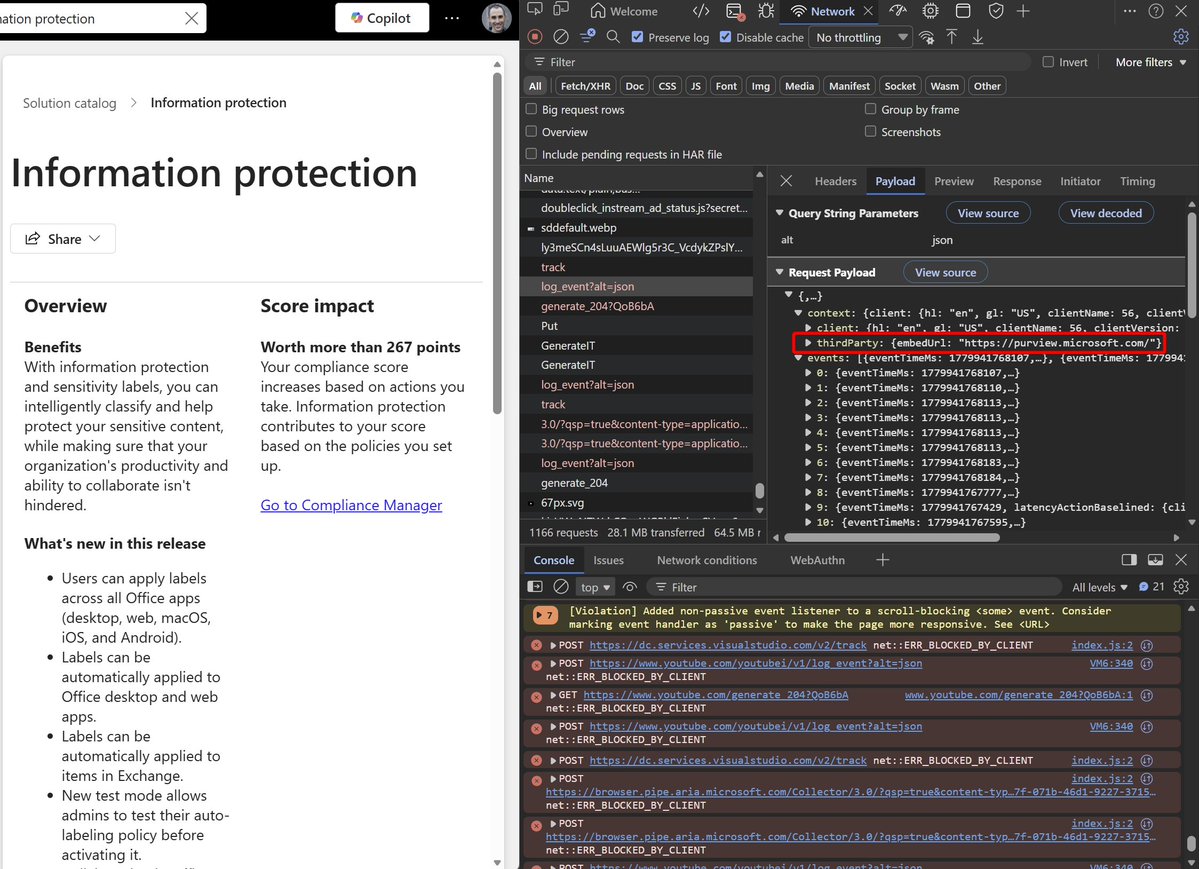
Task: Enable Group by frame checkbox
Action: pos(870,109)
